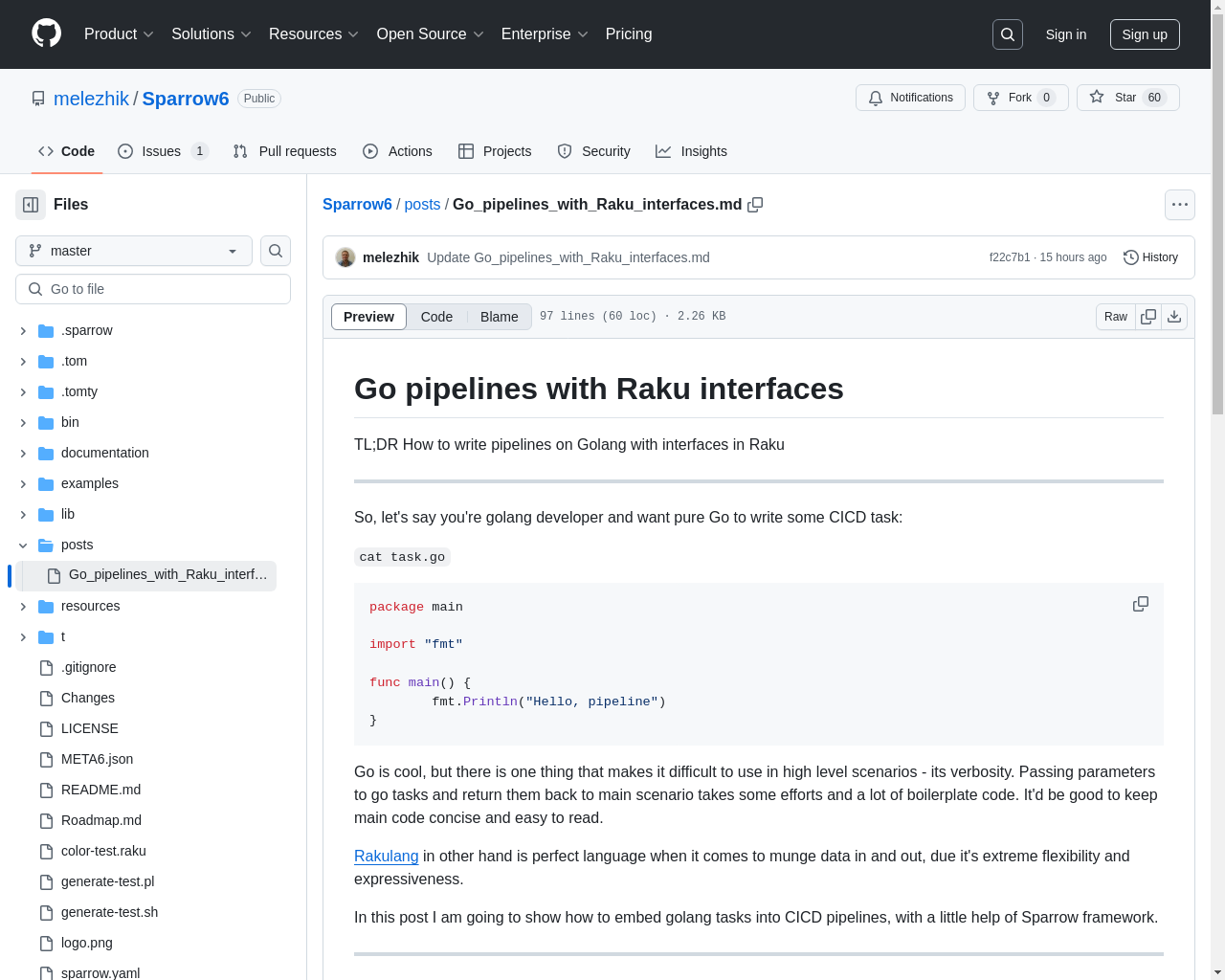The width and height of the screenshot is (1225, 980).
Task: Open the posts breadcrumb link
Action: 422,205
